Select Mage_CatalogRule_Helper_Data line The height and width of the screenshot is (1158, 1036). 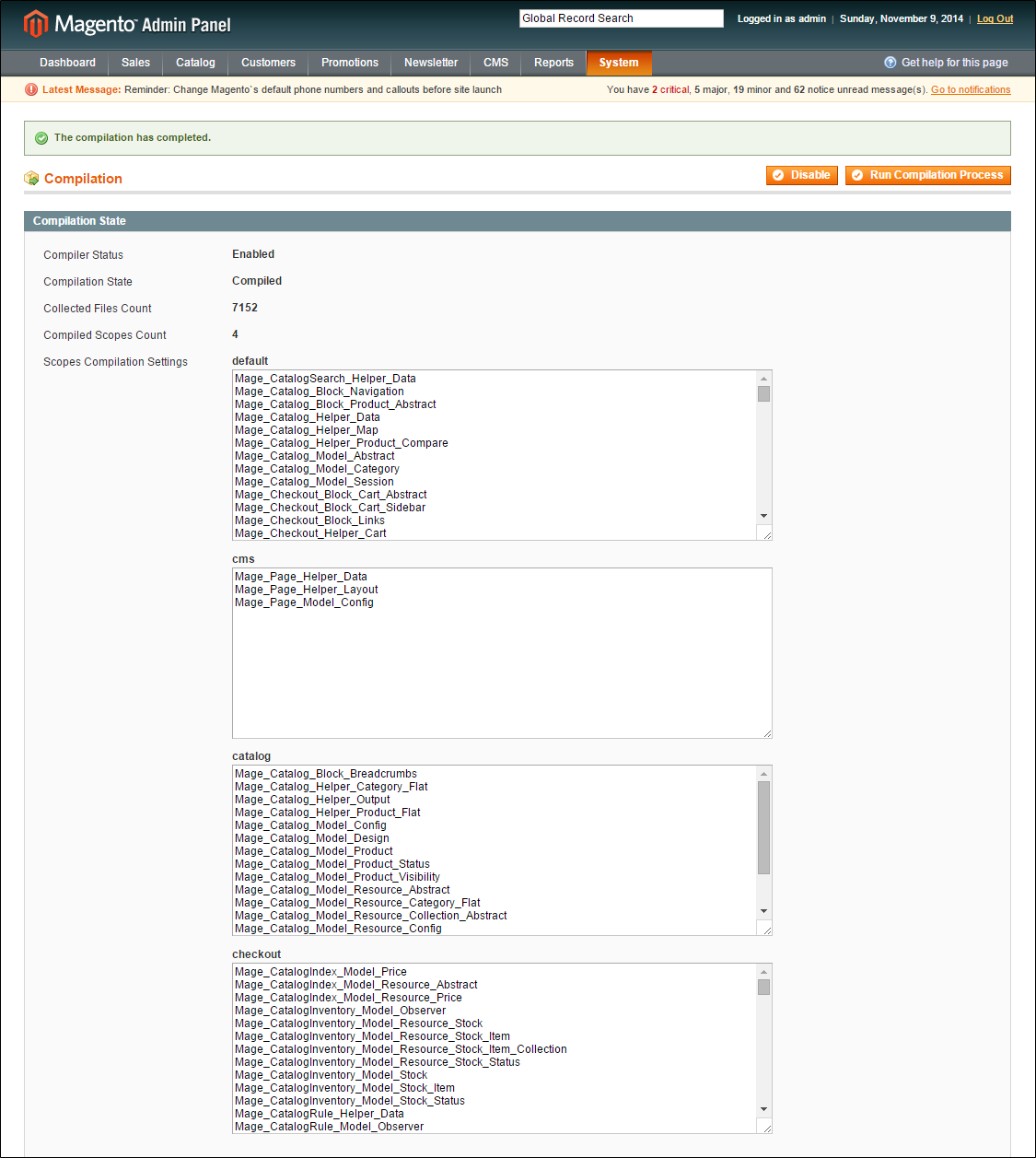[319, 1114]
